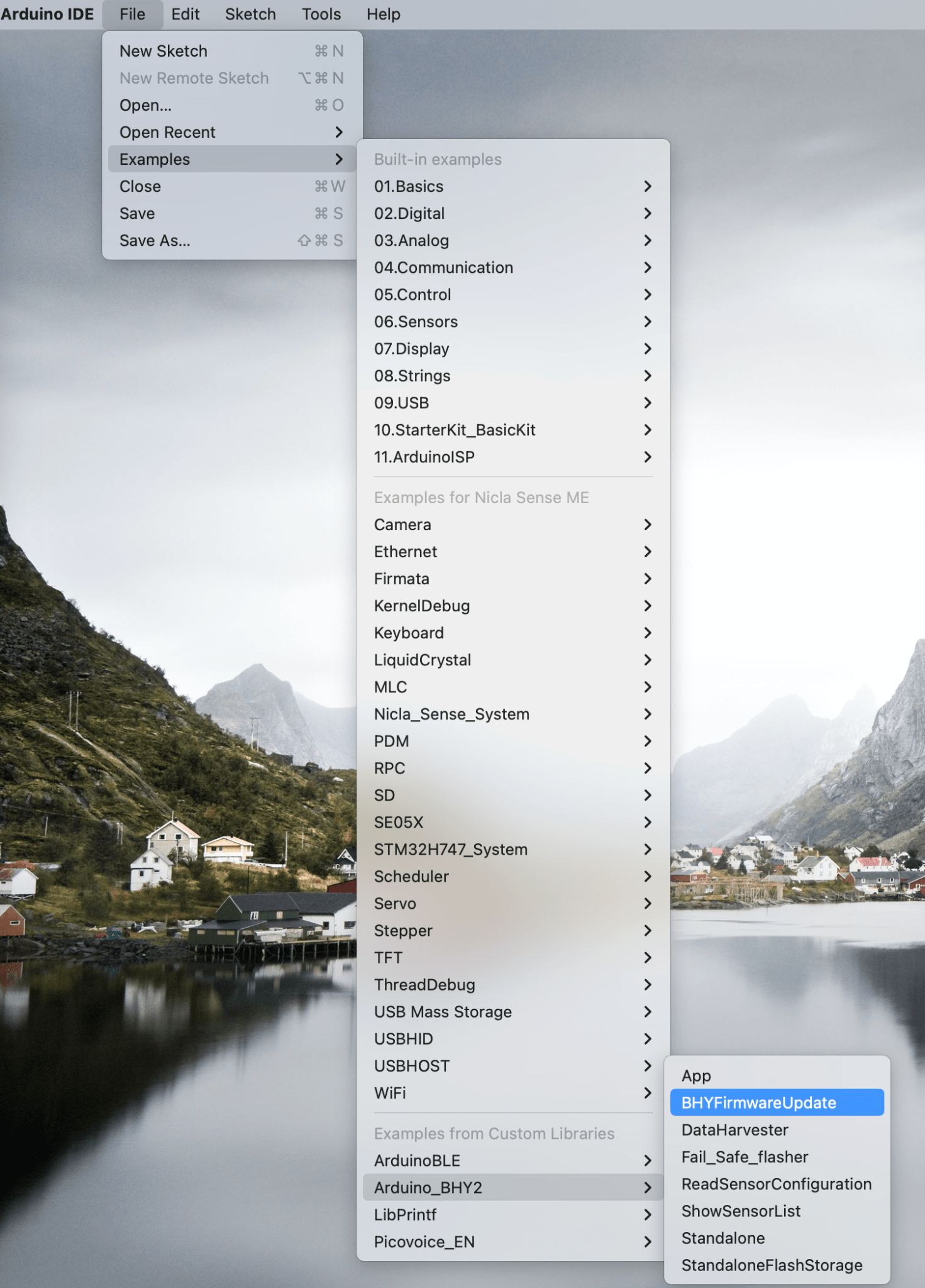
Task: Open the ReadSensorConfiguration example
Action: (x=777, y=1184)
